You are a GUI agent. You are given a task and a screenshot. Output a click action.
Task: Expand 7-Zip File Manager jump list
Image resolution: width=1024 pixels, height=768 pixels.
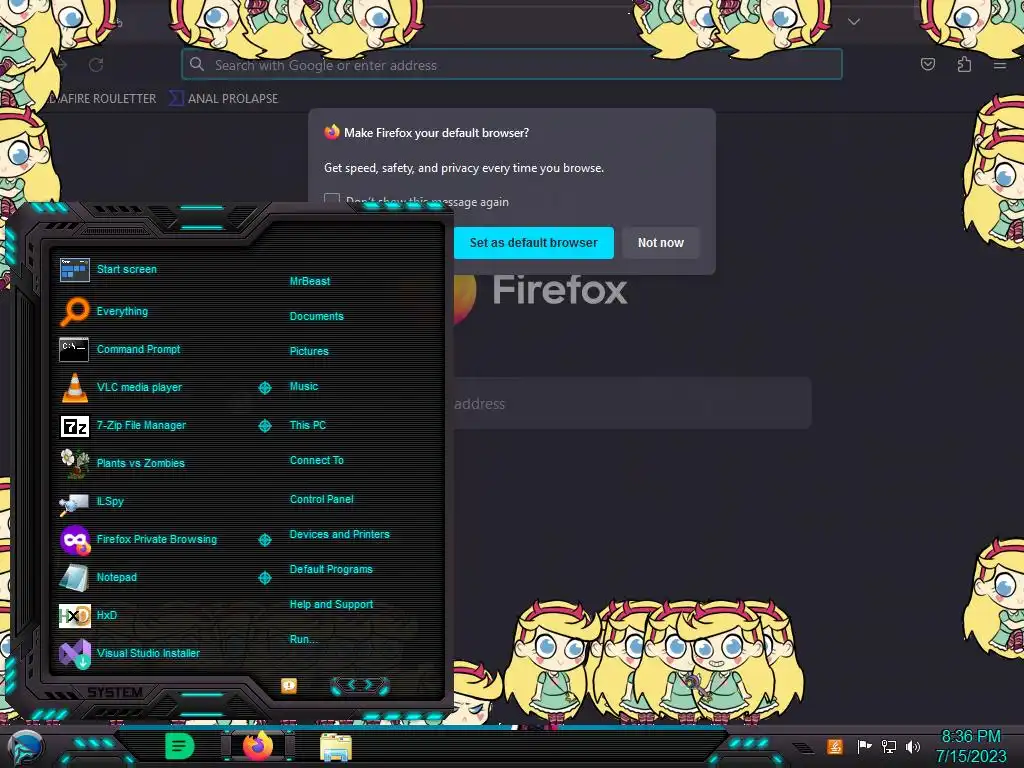pyautogui.click(x=265, y=426)
